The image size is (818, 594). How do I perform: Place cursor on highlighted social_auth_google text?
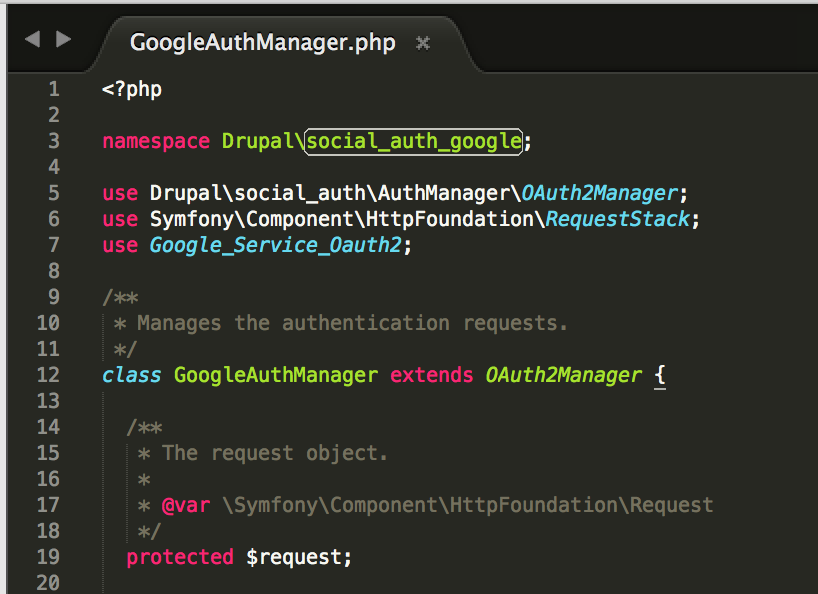[413, 141]
